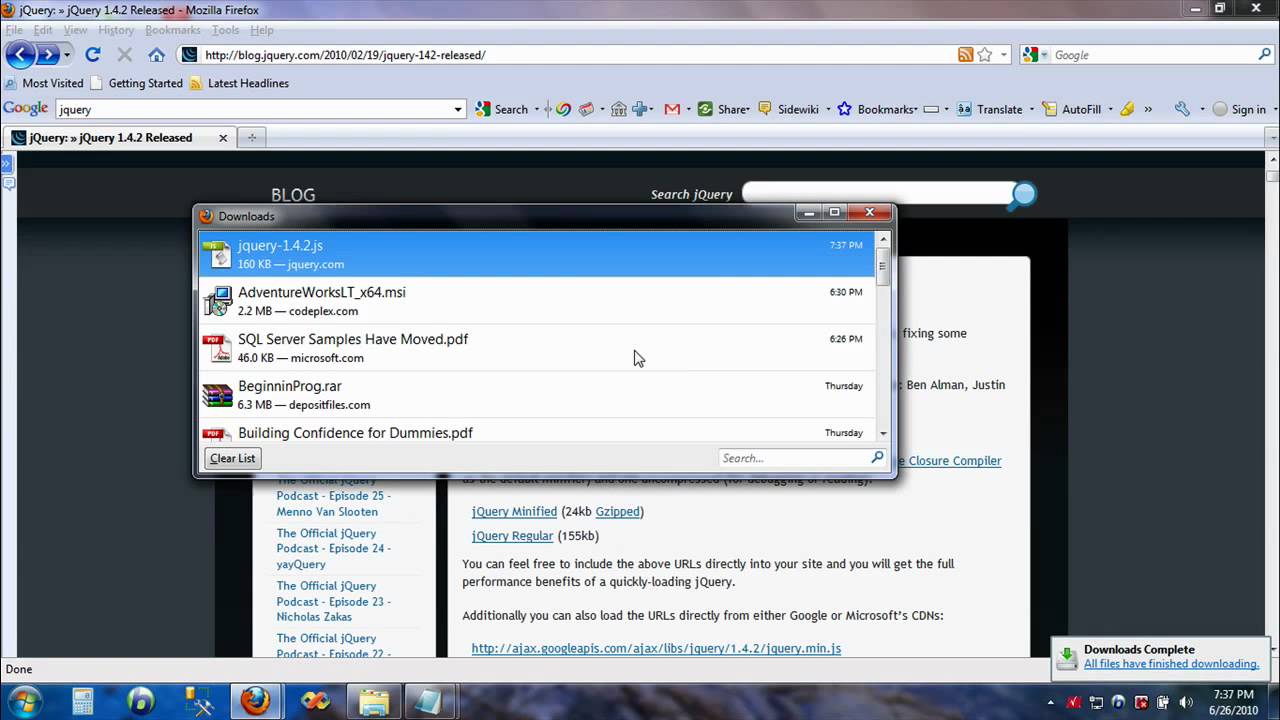Click the RSS feed icon in the address bar

point(965,55)
